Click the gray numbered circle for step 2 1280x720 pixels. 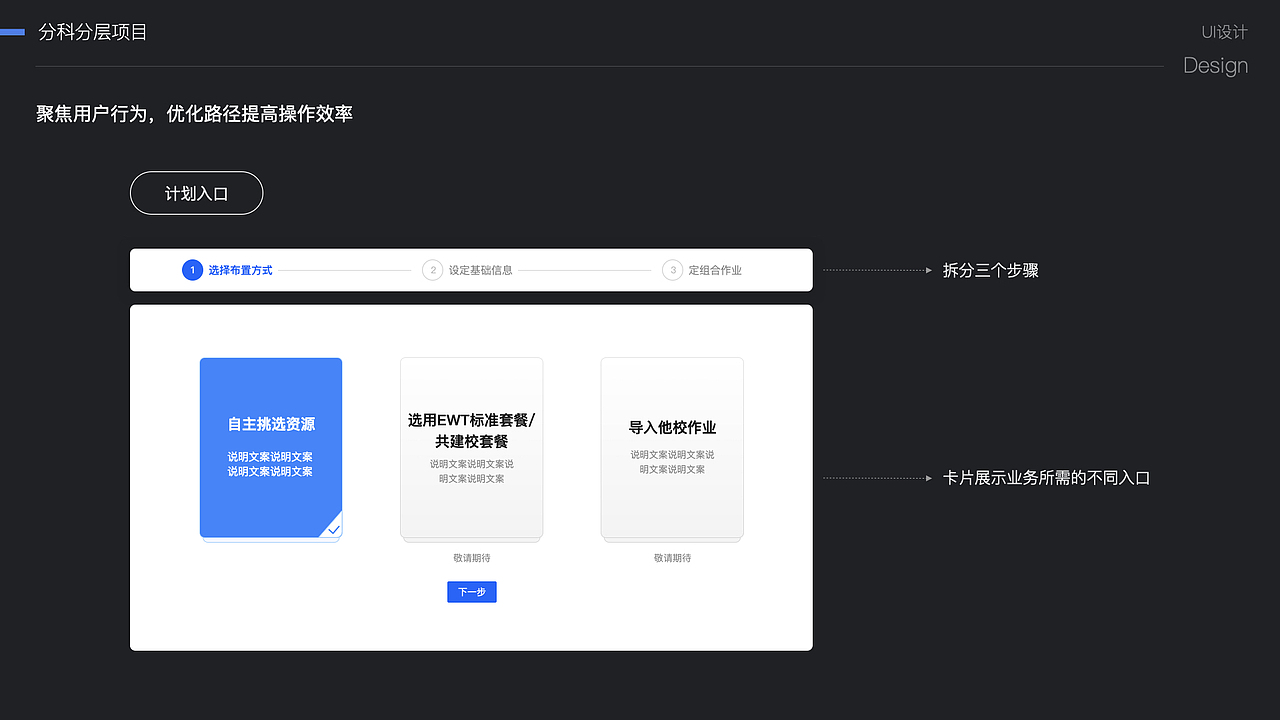(432, 270)
